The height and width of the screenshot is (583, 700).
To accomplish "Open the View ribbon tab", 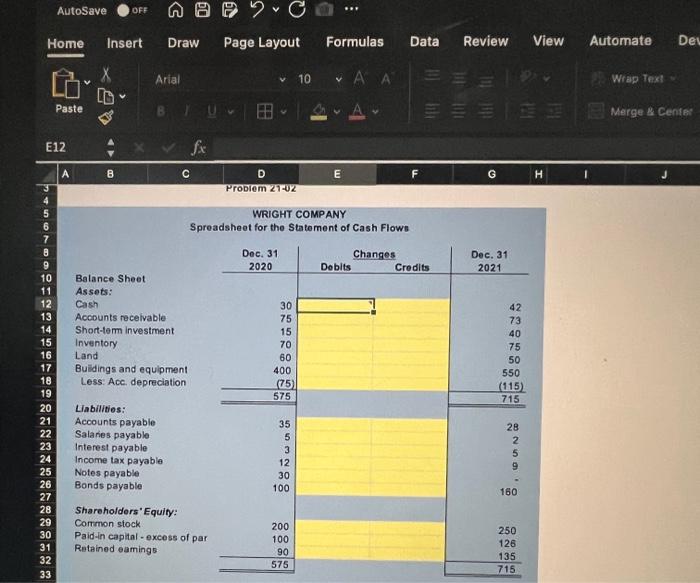I will pyautogui.click(x=548, y=41).
